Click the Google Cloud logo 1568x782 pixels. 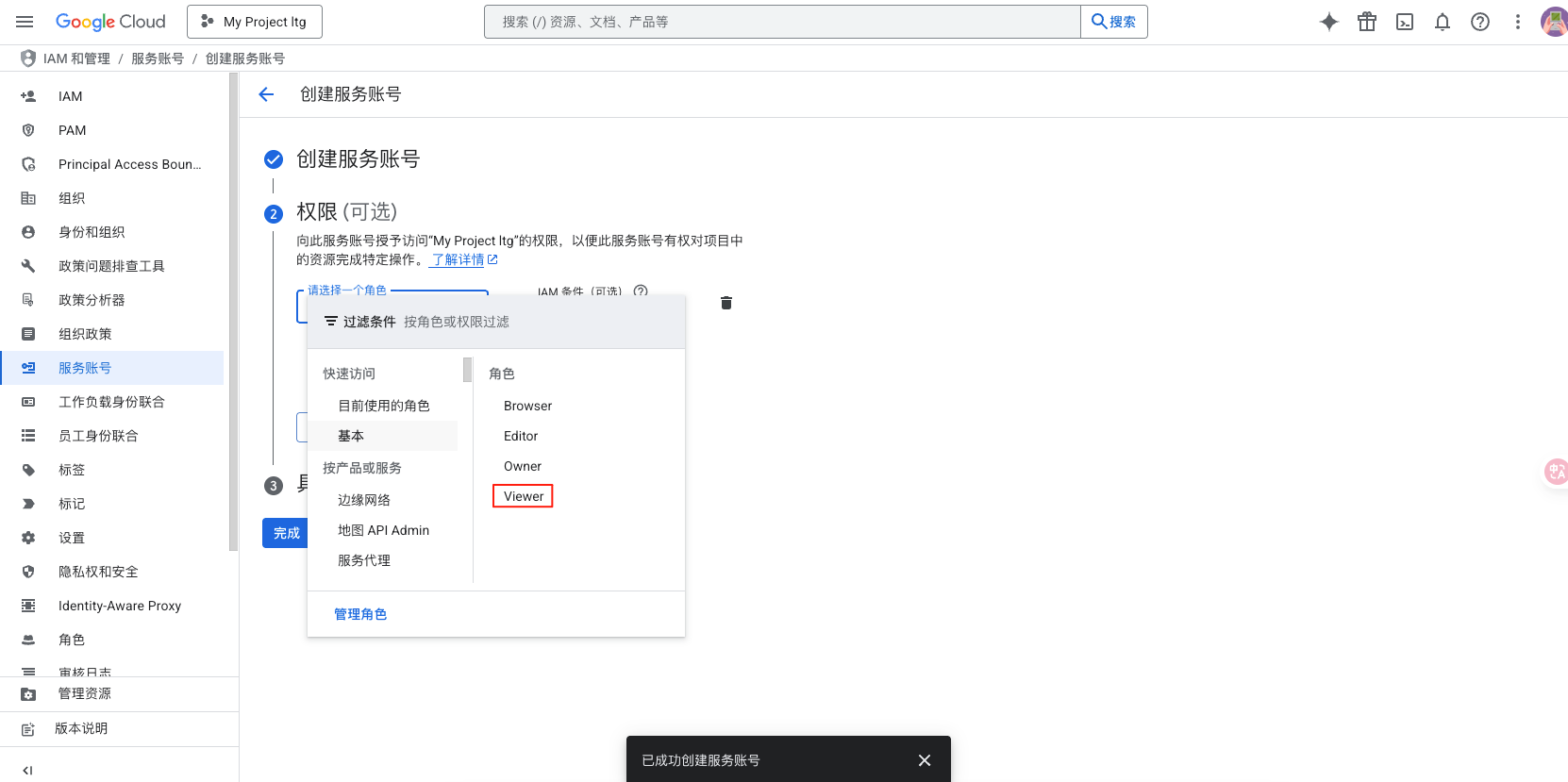click(x=110, y=22)
